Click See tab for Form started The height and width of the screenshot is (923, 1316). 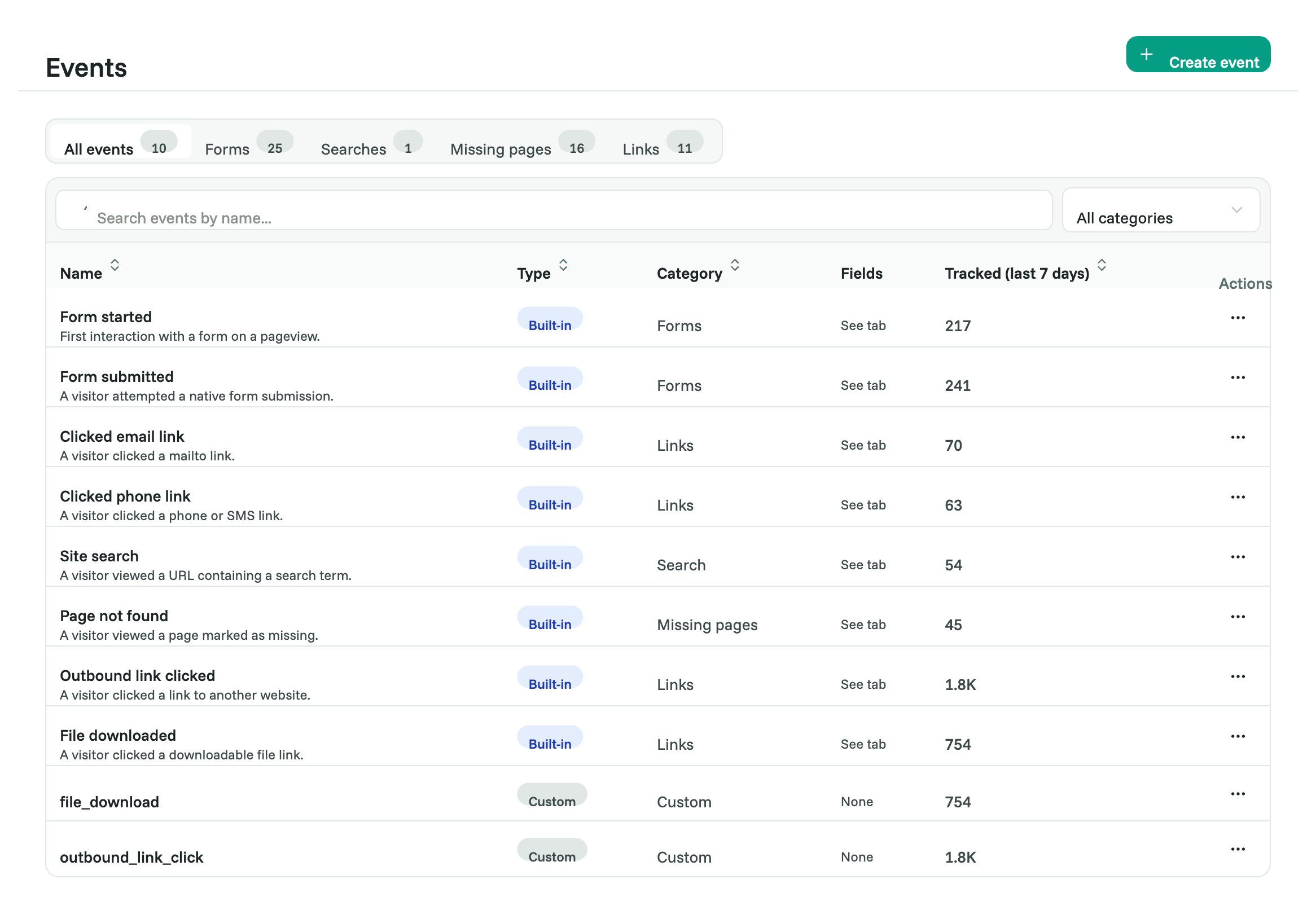pos(863,326)
